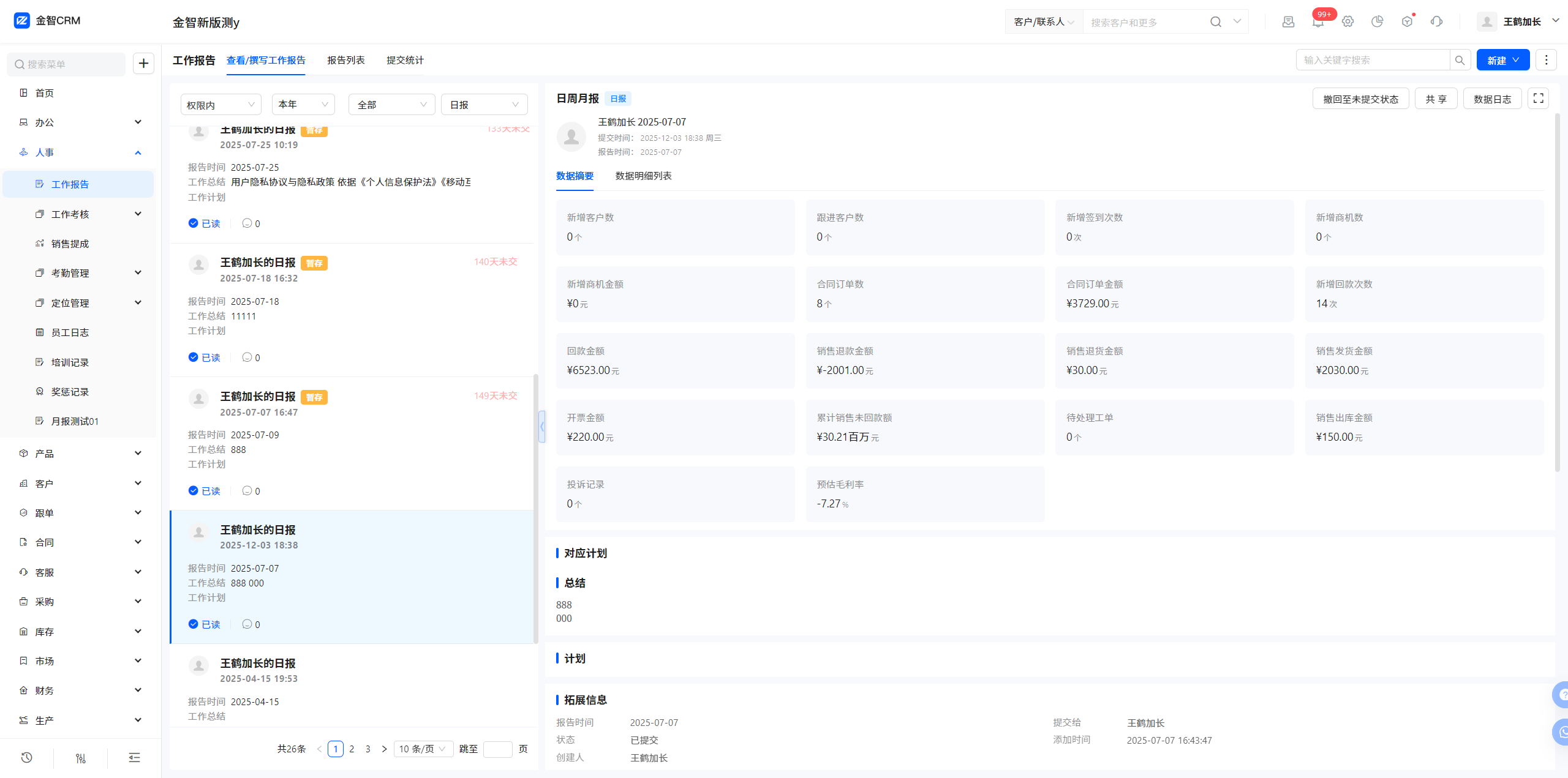Switch to the 报告列表 tab

pyautogui.click(x=345, y=60)
